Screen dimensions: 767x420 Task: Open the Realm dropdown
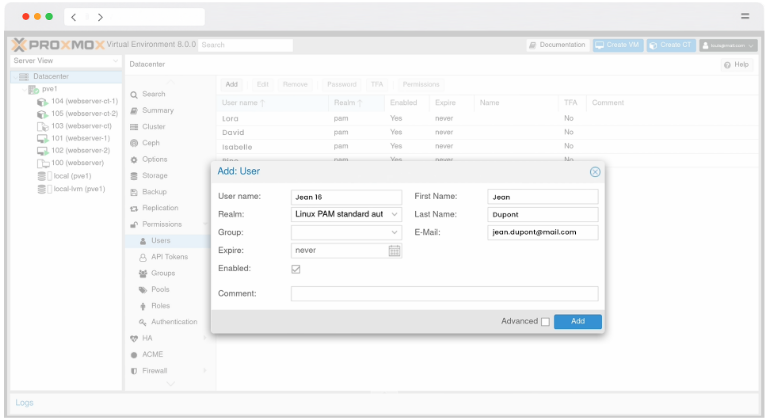(395, 214)
